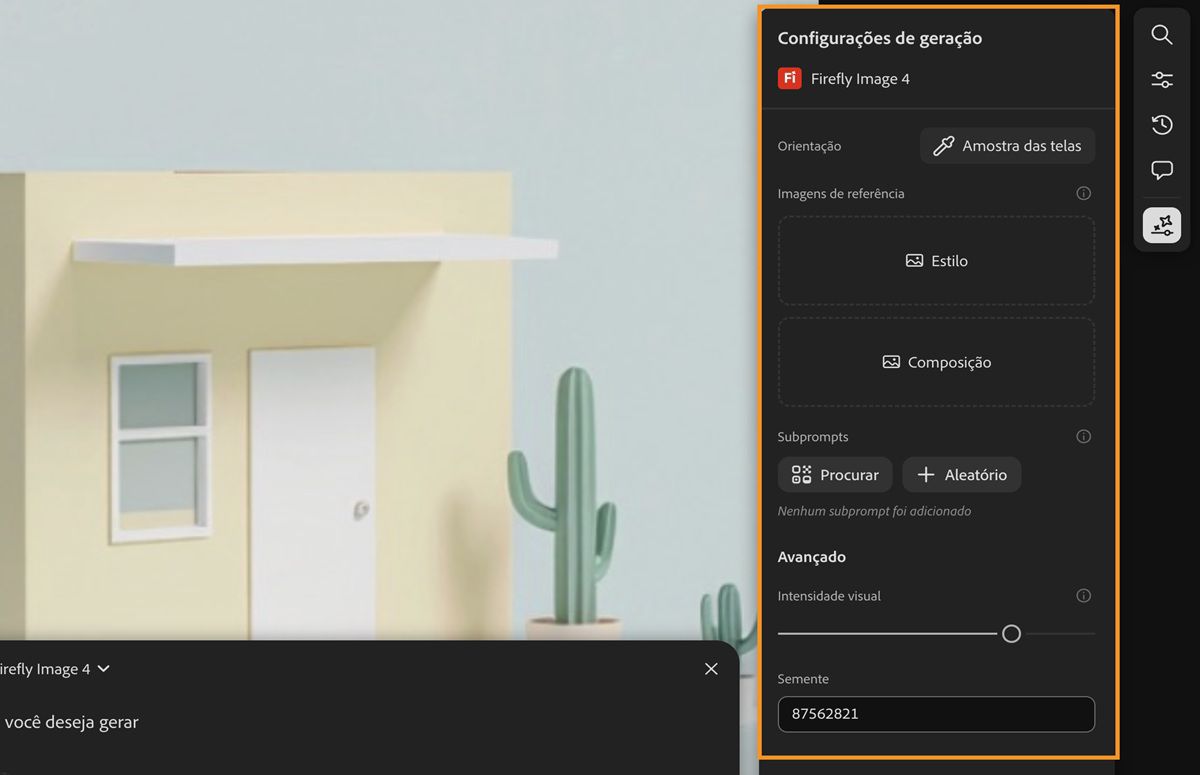Browse subprompts using the Procurar button
Image resolution: width=1200 pixels, height=775 pixels.
point(835,474)
